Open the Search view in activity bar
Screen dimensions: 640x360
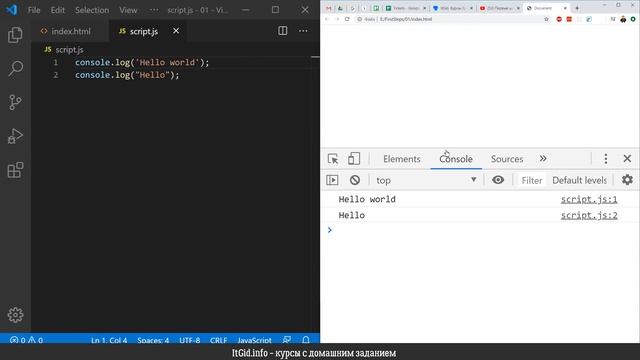[x=15, y=69]
